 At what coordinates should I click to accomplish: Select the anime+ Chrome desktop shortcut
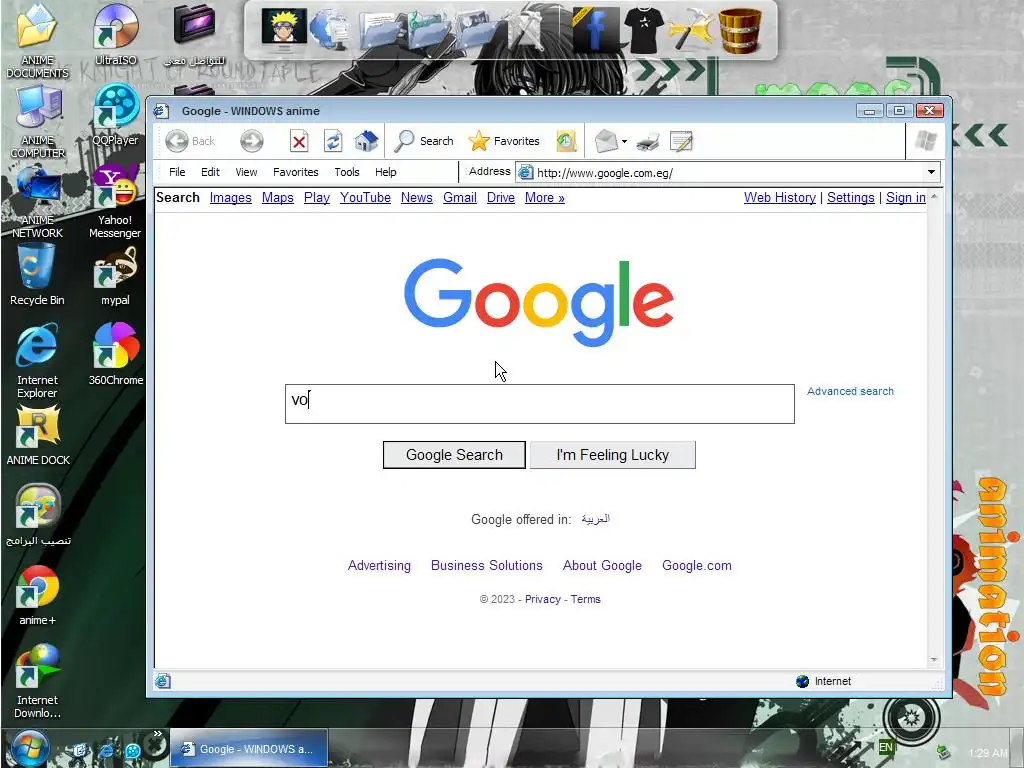click(x=37, y=596)
